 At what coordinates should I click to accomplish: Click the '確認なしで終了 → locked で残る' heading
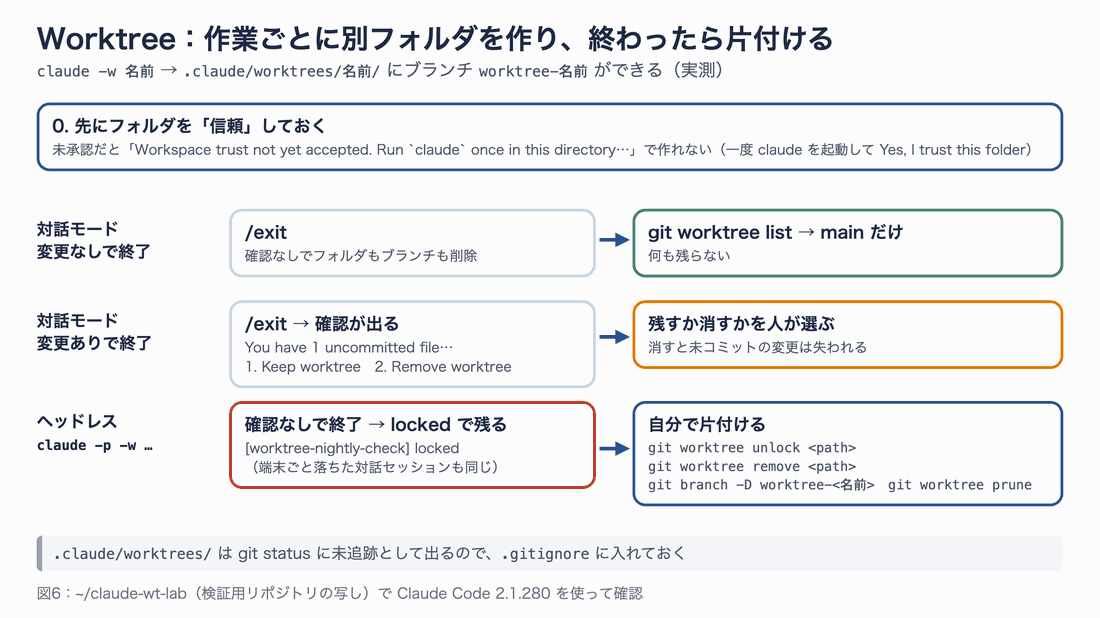click(x=375, y=424)
